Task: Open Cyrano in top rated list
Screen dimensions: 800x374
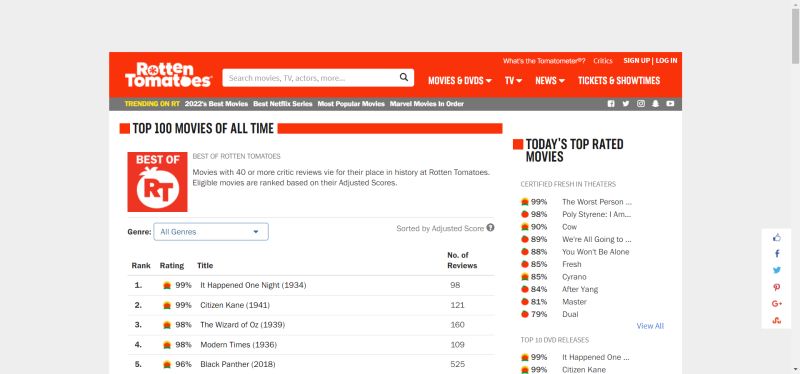Action: tap(574, 277)
